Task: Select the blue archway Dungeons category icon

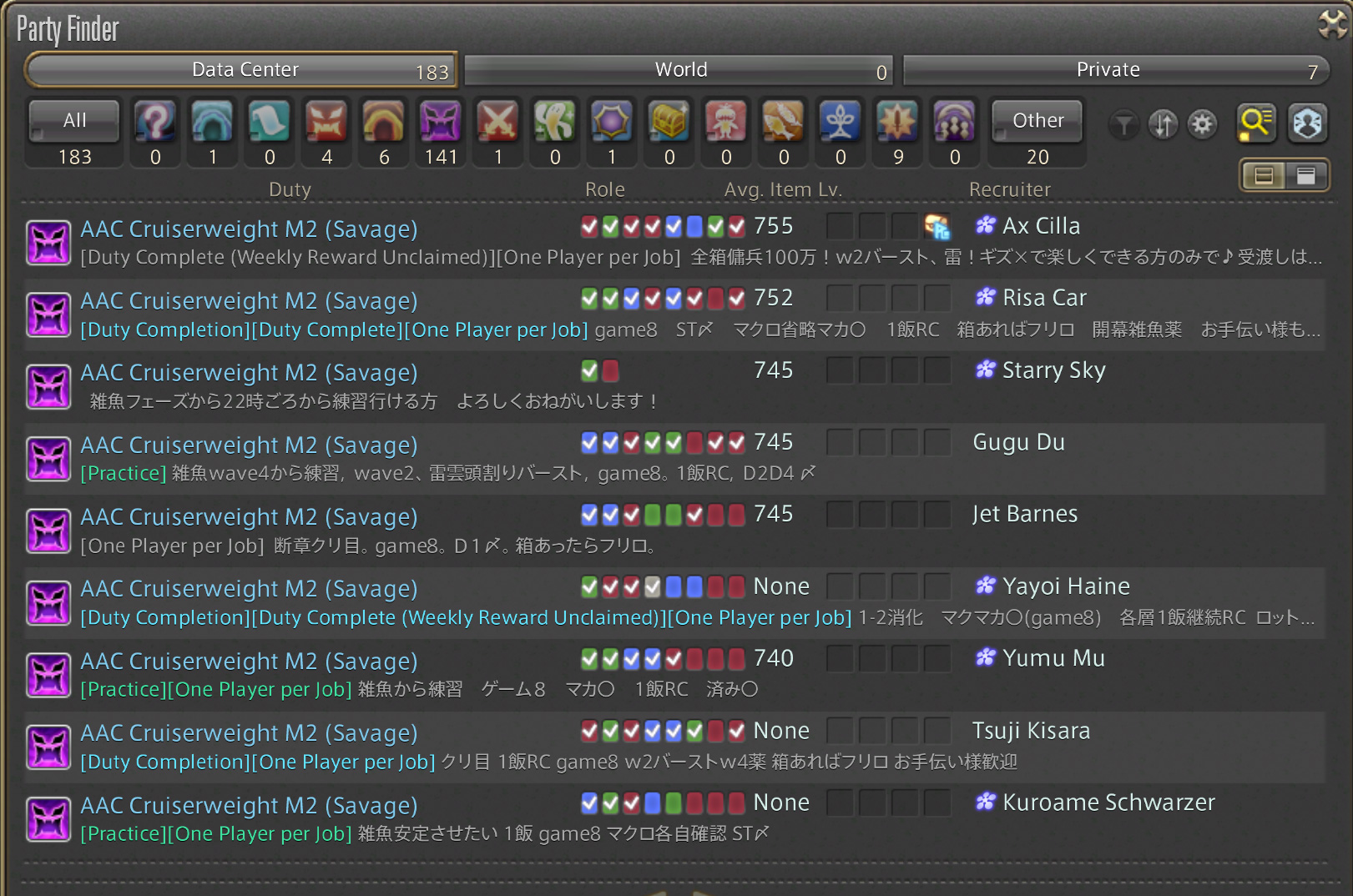Action: (213, 122)
